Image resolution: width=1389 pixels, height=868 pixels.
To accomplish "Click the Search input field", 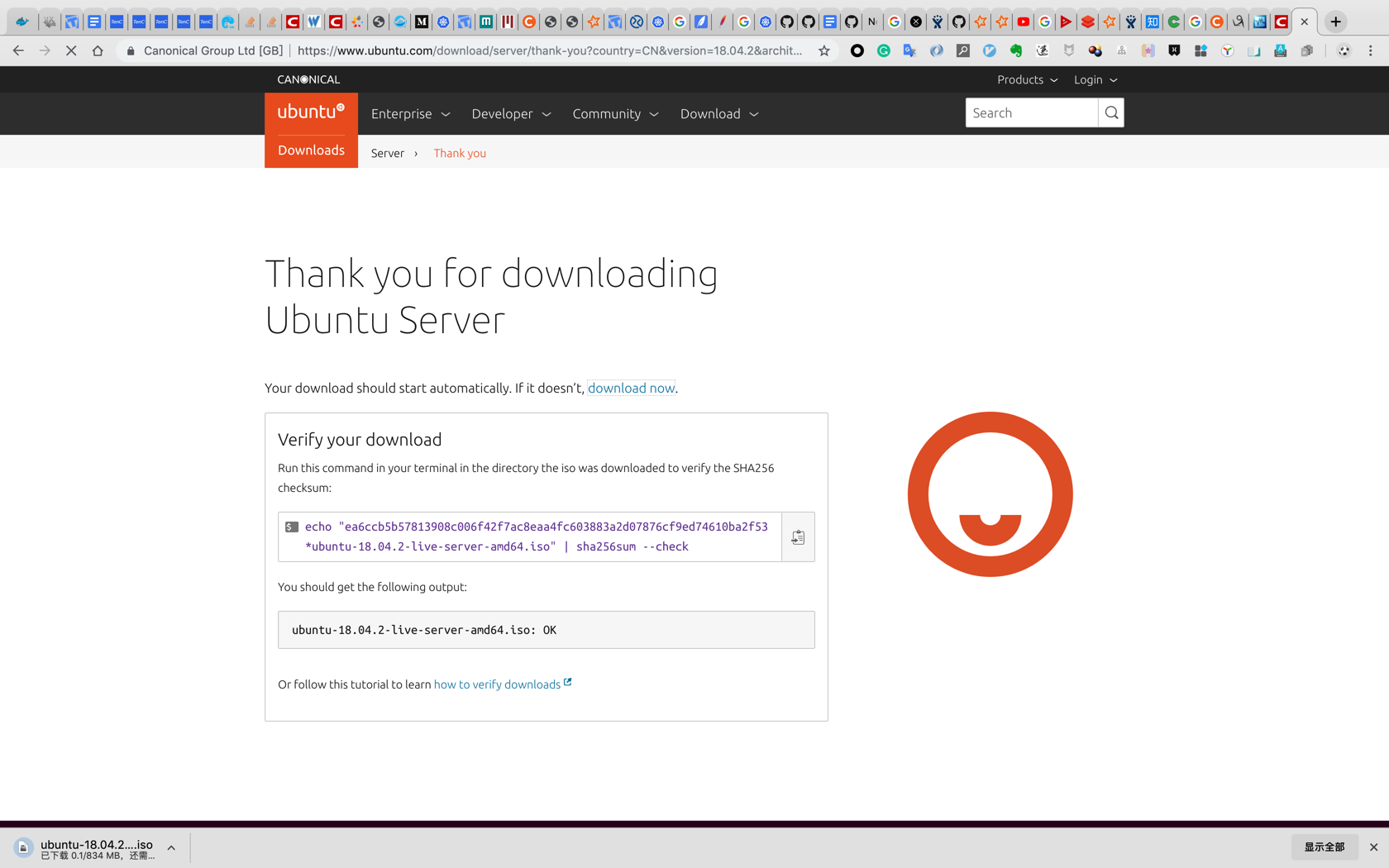I will pyautogui.click(x=1031, y=113).
